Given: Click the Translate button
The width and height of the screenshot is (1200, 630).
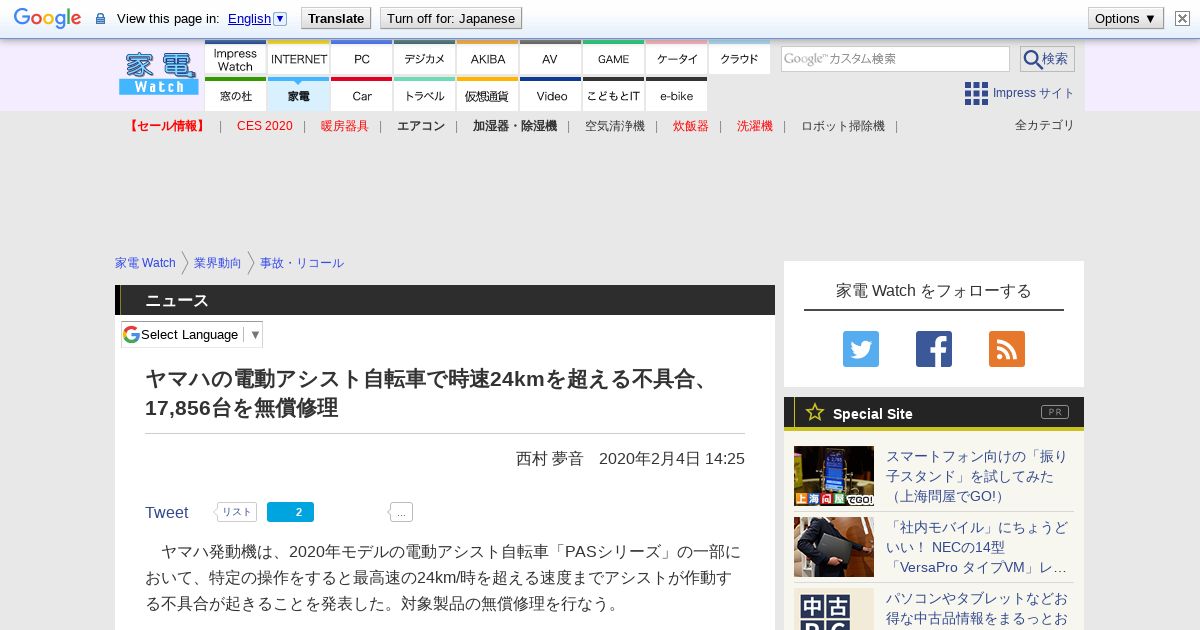Looking at the screenshot, I should [x=335, y=18].
